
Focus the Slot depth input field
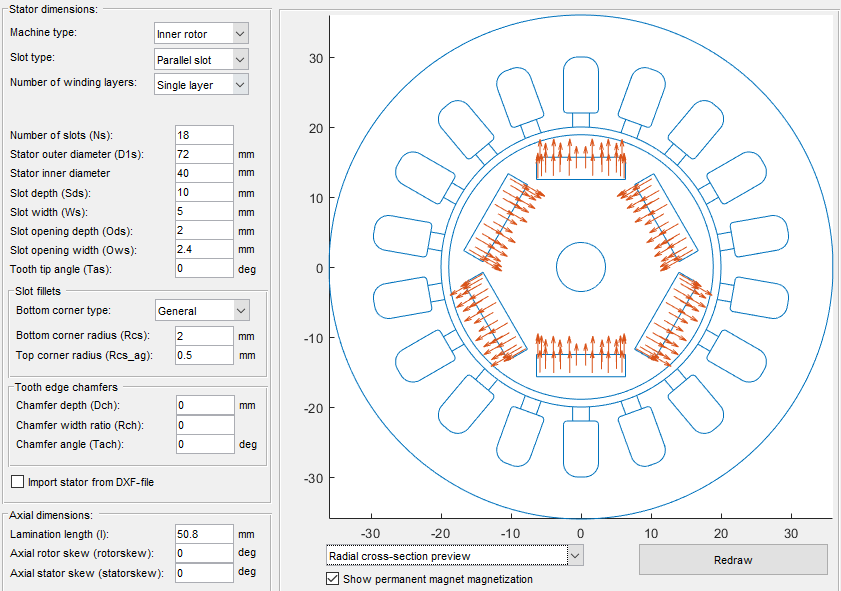pyautogui.click(x=203, y=193)
